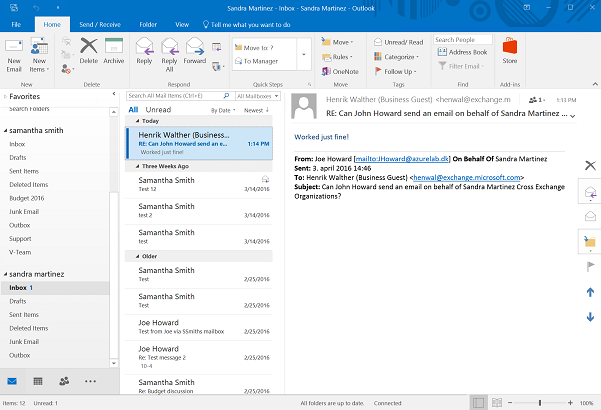Screen dimensions: 601x410
Task: Reply to the message from ribbon
Action: (x=144, y=51)
